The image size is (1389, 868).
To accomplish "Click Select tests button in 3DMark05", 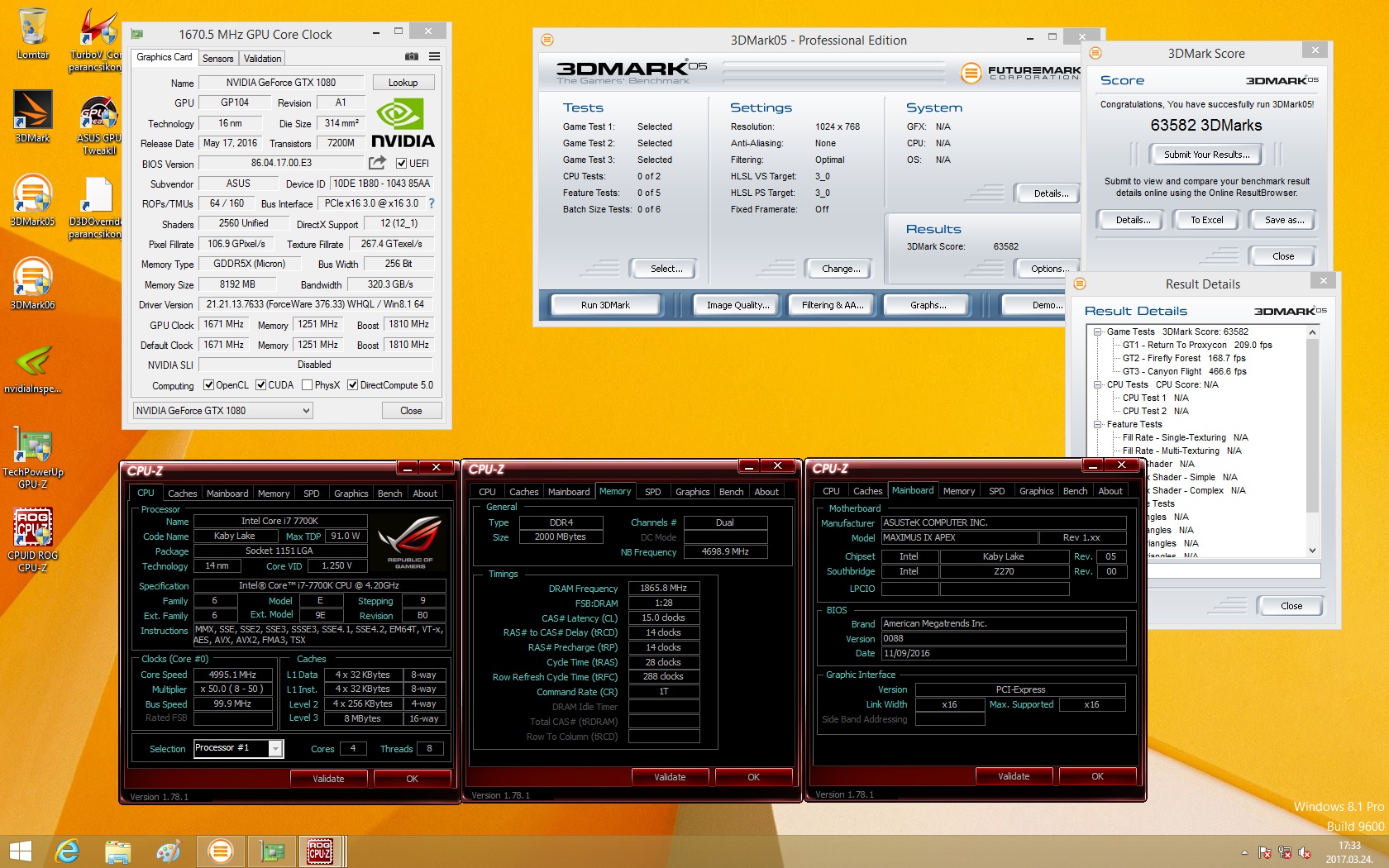I will pos(666,269).
